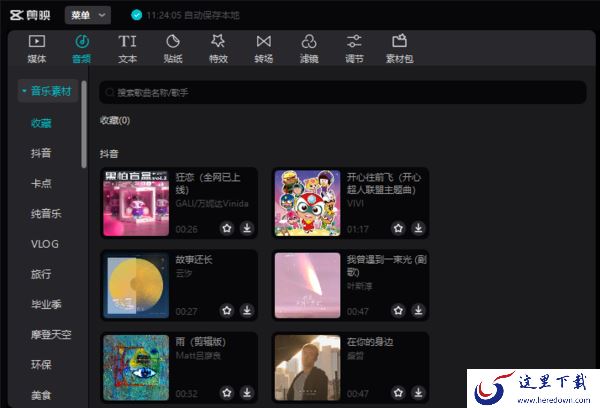Select the 毕业季 music category
Screen dimensions: 600x408
coord(46,304)
